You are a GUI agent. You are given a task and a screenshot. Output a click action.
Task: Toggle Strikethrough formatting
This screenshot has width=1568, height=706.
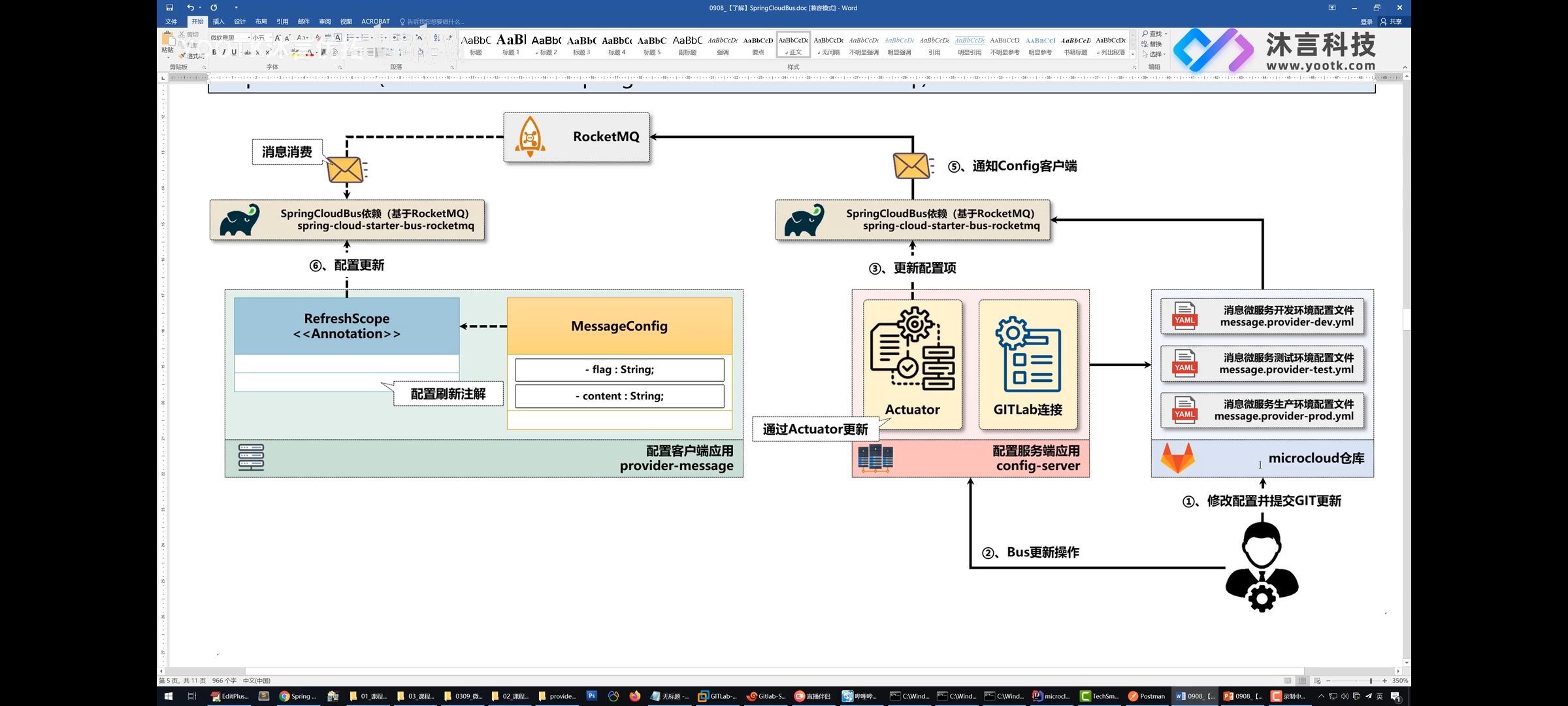coord(247,52)
